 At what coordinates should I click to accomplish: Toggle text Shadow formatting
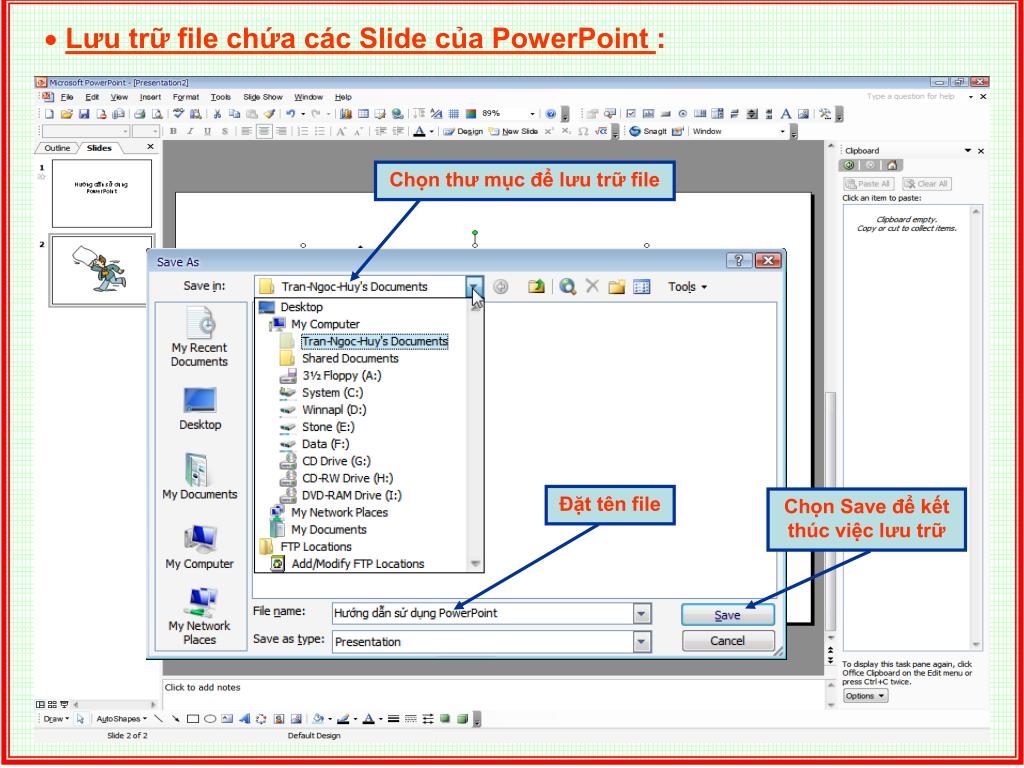pos(225,131)
